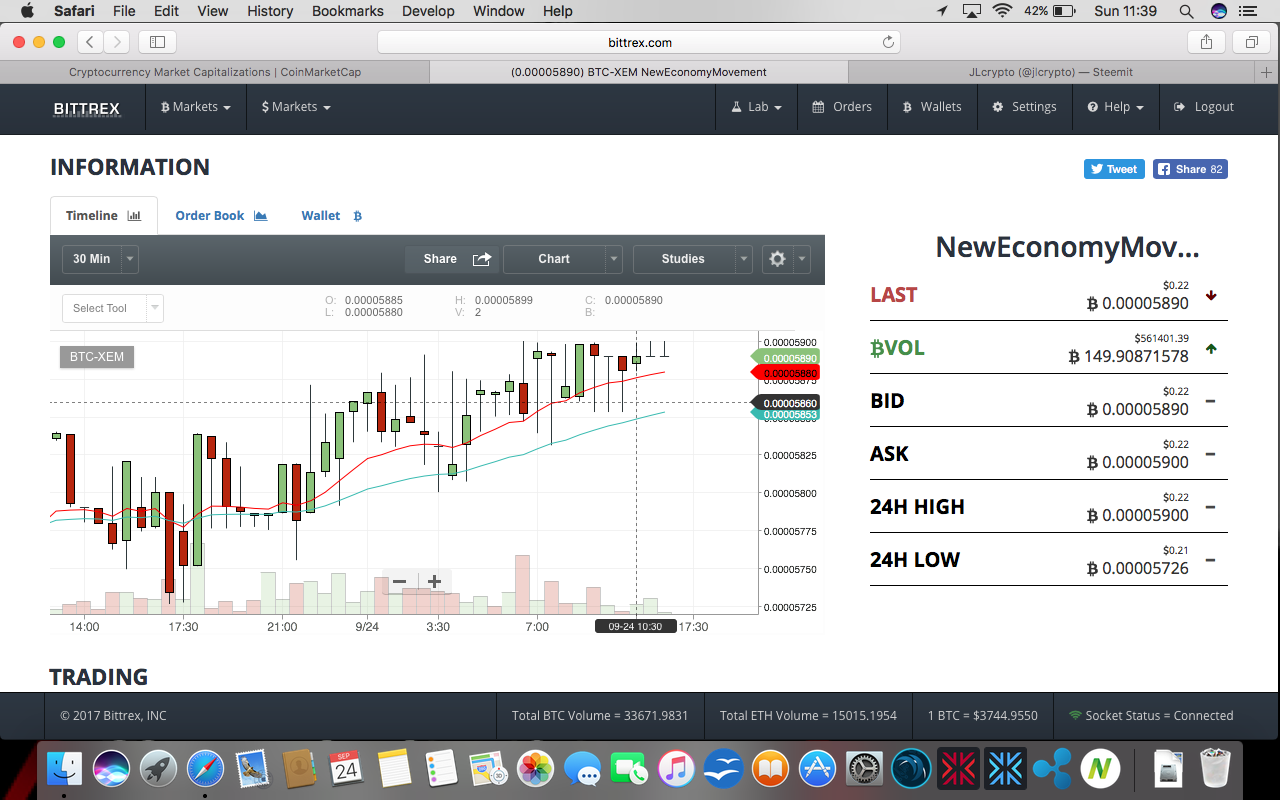
Task: Open Settings in the navbar
Action: click(1024, 107)
